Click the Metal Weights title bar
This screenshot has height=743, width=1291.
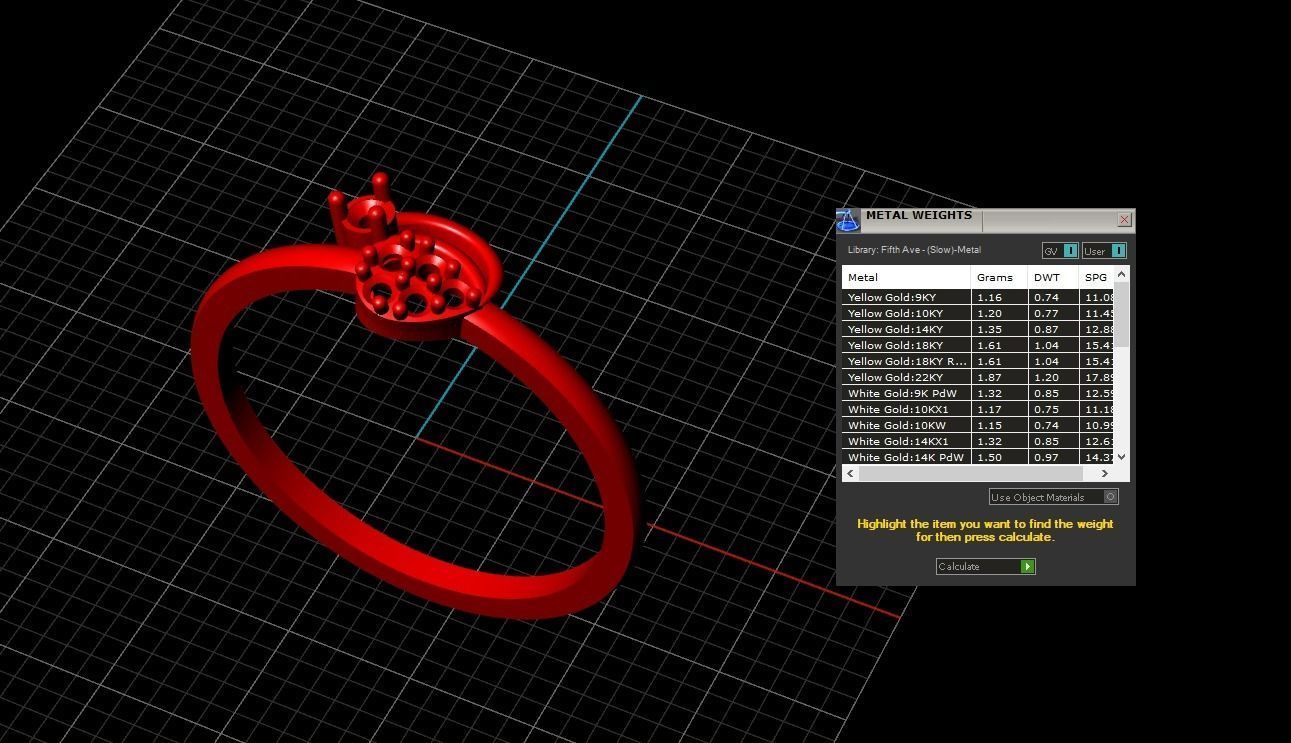point(987,219)
